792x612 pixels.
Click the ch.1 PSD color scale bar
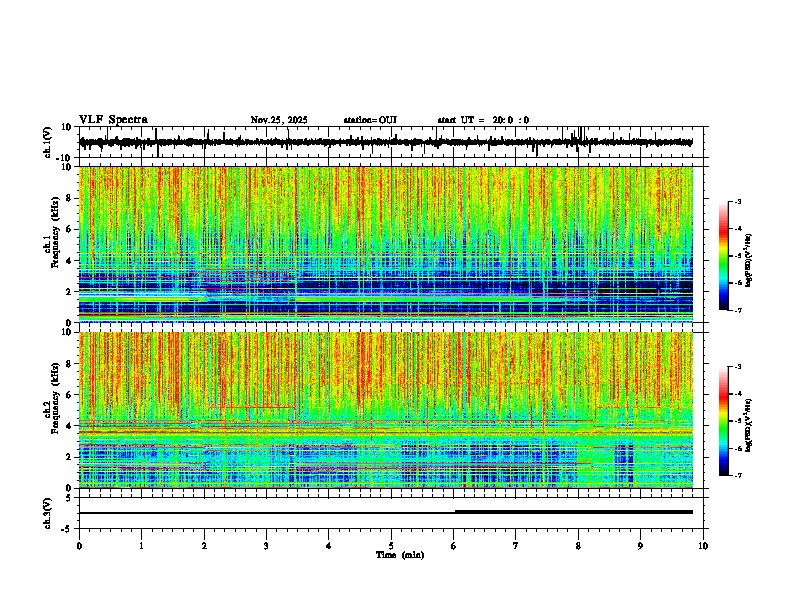724,256
